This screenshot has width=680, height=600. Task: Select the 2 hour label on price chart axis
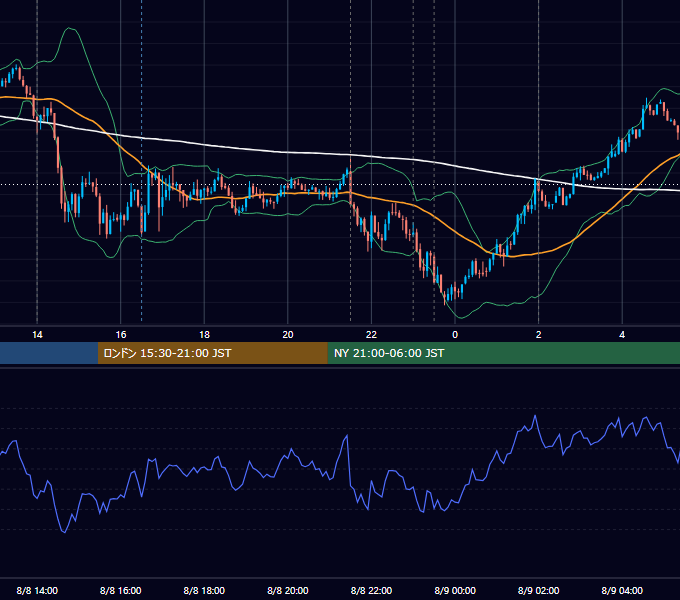tap(539, 335)
